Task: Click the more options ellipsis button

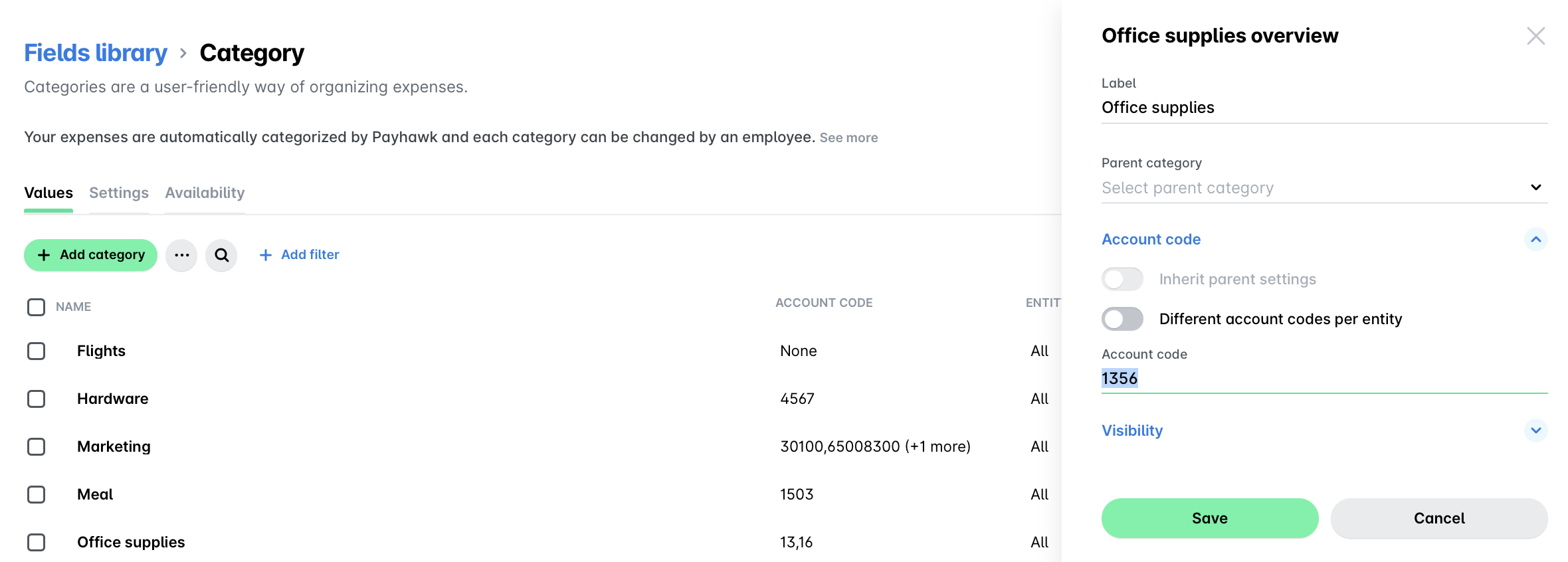Action: click(x=181, y=255)
